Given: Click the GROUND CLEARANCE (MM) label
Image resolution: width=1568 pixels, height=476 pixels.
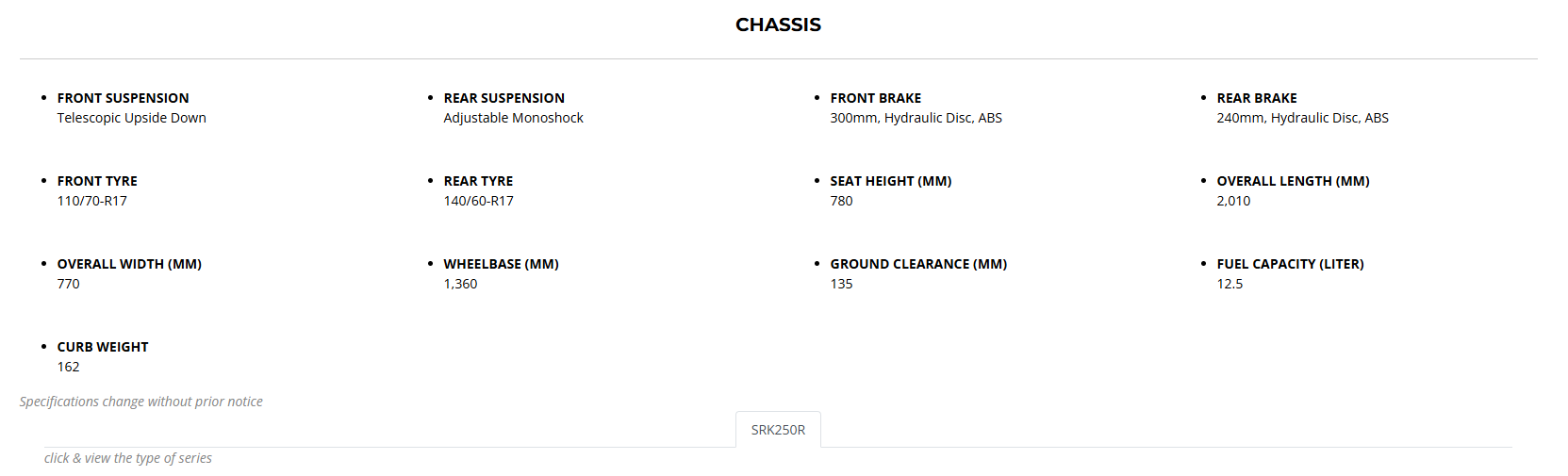Looking at the screenshot, I should 918,264.
